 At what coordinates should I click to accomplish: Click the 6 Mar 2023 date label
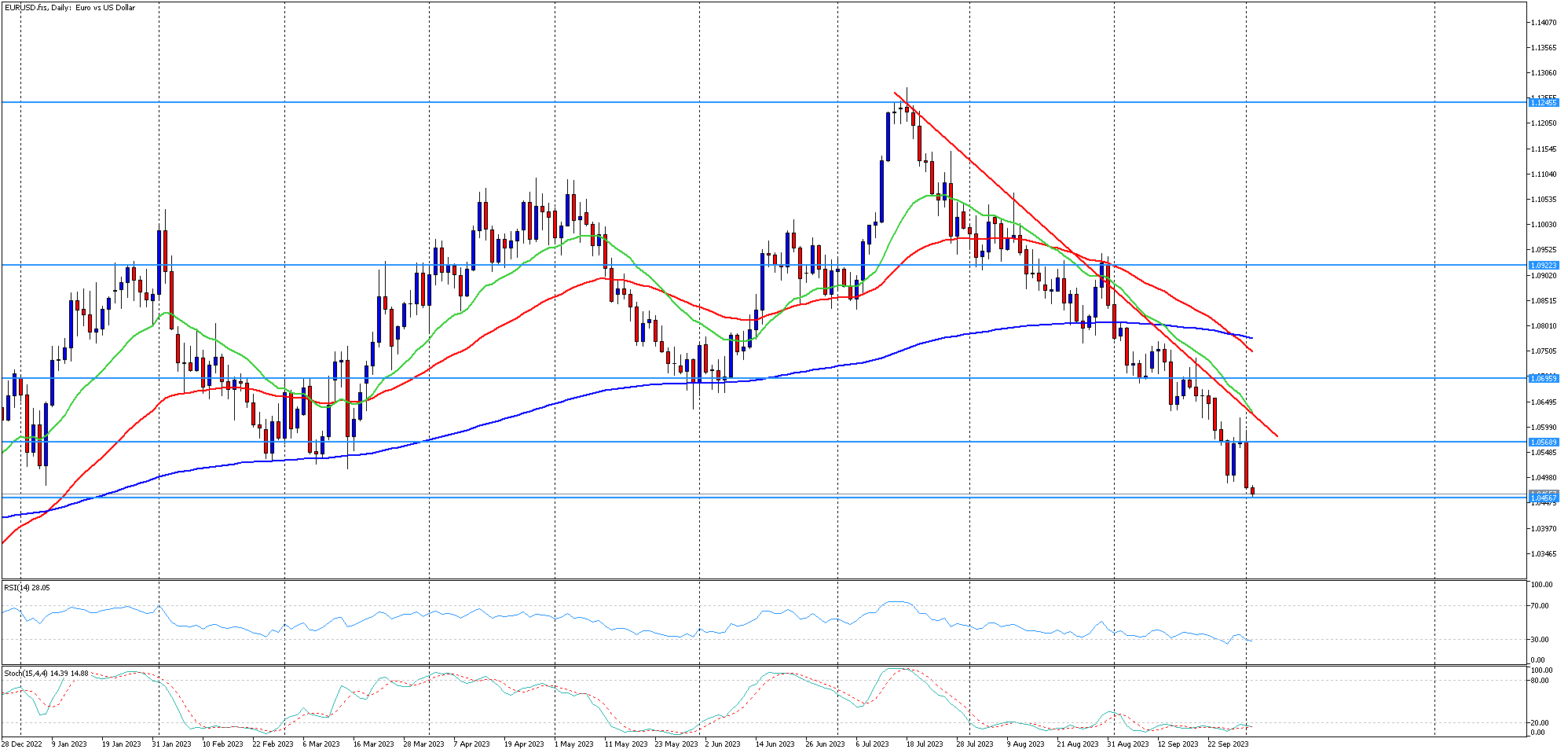pos(321,744)
